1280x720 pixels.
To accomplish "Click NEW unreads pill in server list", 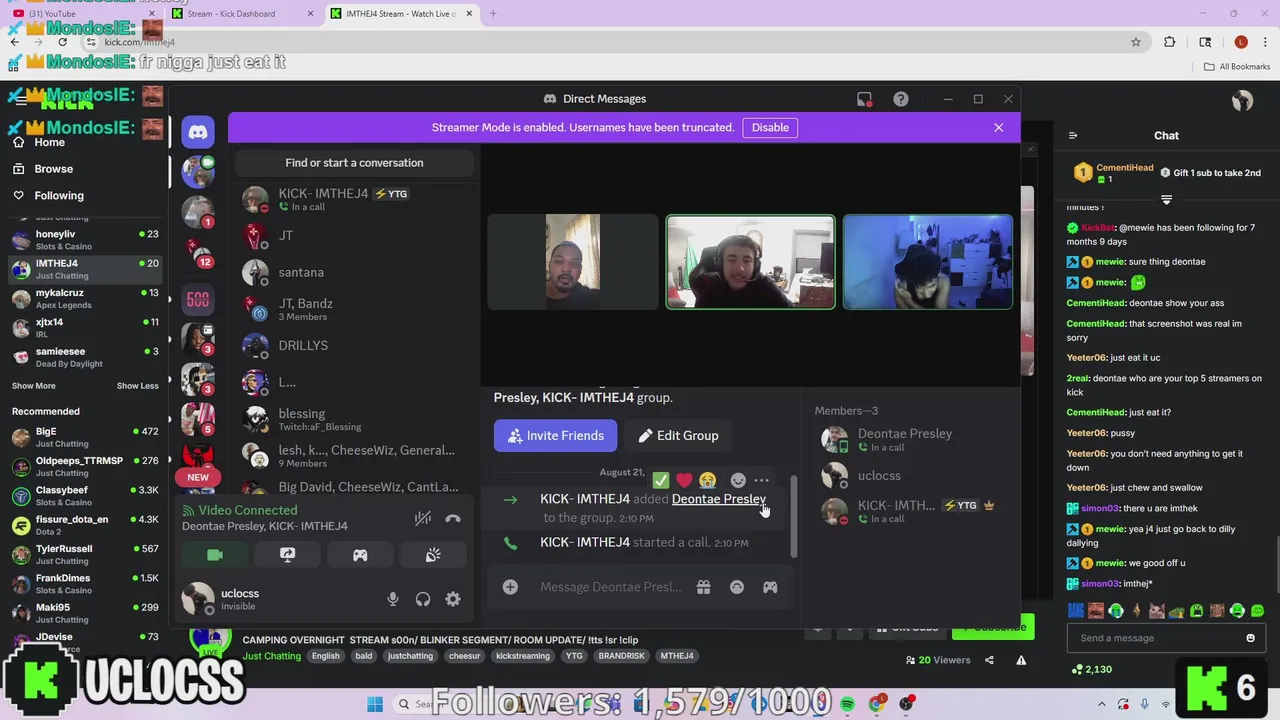I will [198, 477].
